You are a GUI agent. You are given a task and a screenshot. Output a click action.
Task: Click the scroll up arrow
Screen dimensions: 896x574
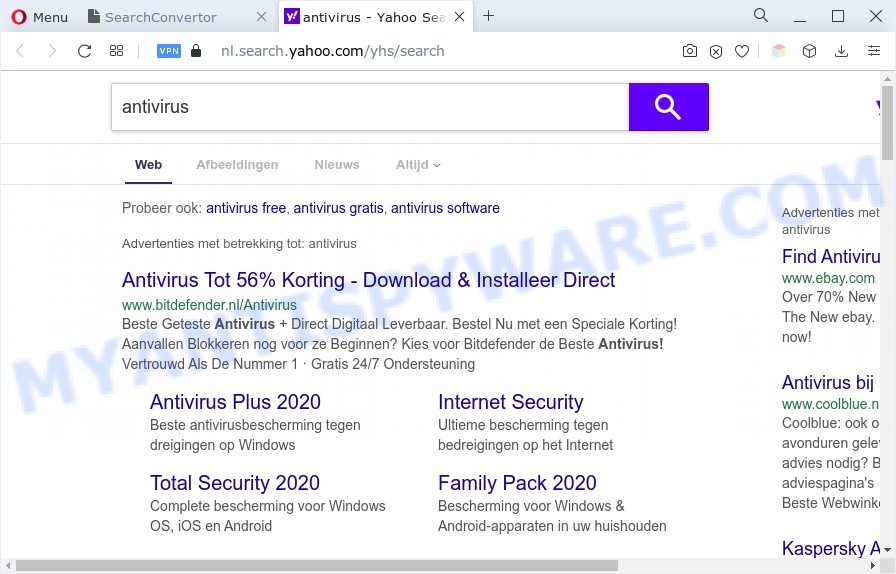pos(887,79)
